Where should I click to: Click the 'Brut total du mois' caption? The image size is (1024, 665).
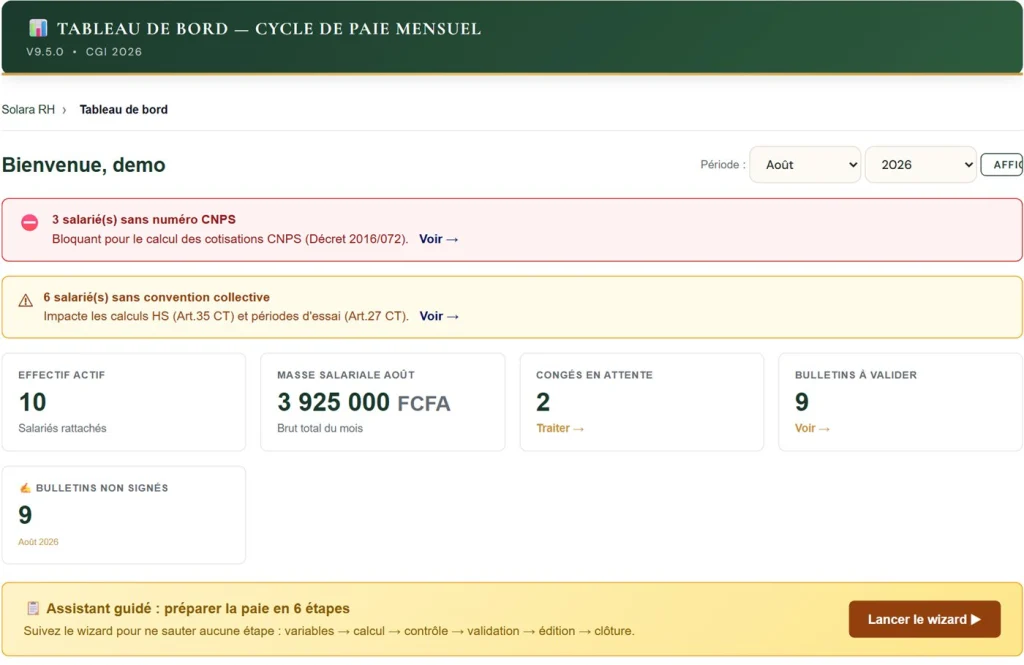point(320,429)
